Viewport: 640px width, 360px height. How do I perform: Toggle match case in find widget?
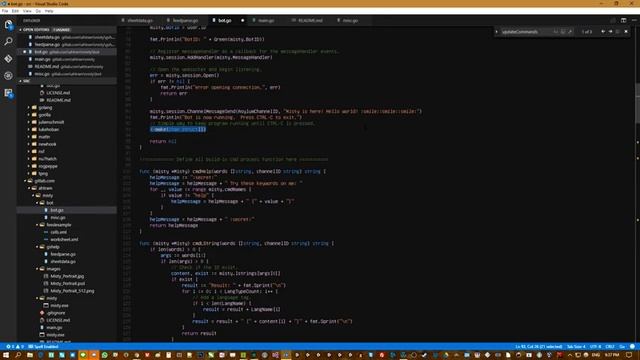click(556, 31)
